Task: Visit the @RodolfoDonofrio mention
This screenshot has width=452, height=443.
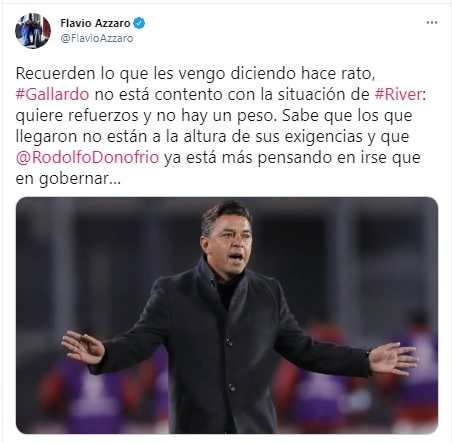Action: click(87, 157)
